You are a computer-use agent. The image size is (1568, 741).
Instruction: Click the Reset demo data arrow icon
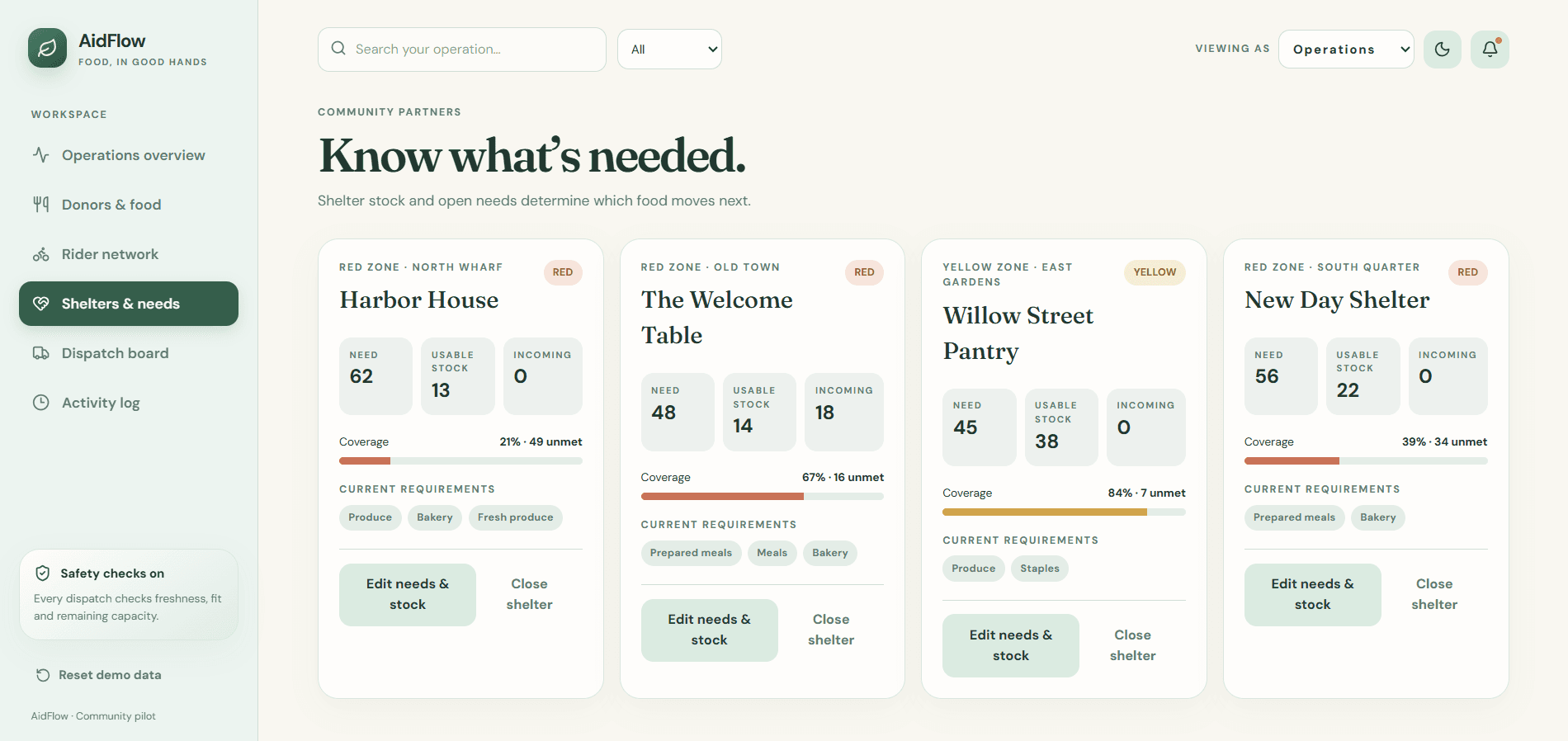pyautogui.click(x=43, y=675)
